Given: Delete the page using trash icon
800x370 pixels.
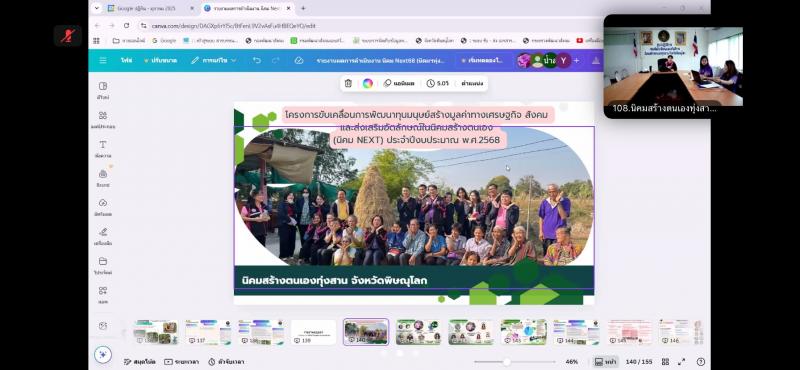Looking at the screenshot, I should 348,83.
